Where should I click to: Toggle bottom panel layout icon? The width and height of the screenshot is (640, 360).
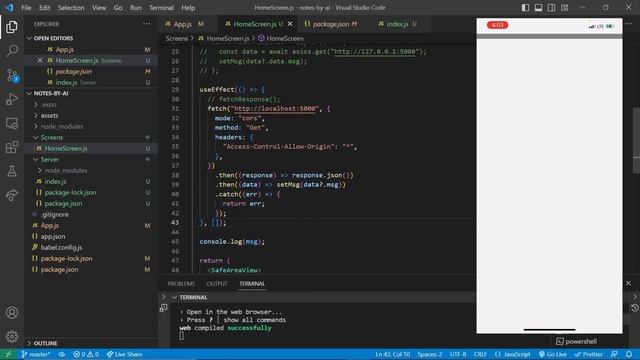click(x=538, y=7)
